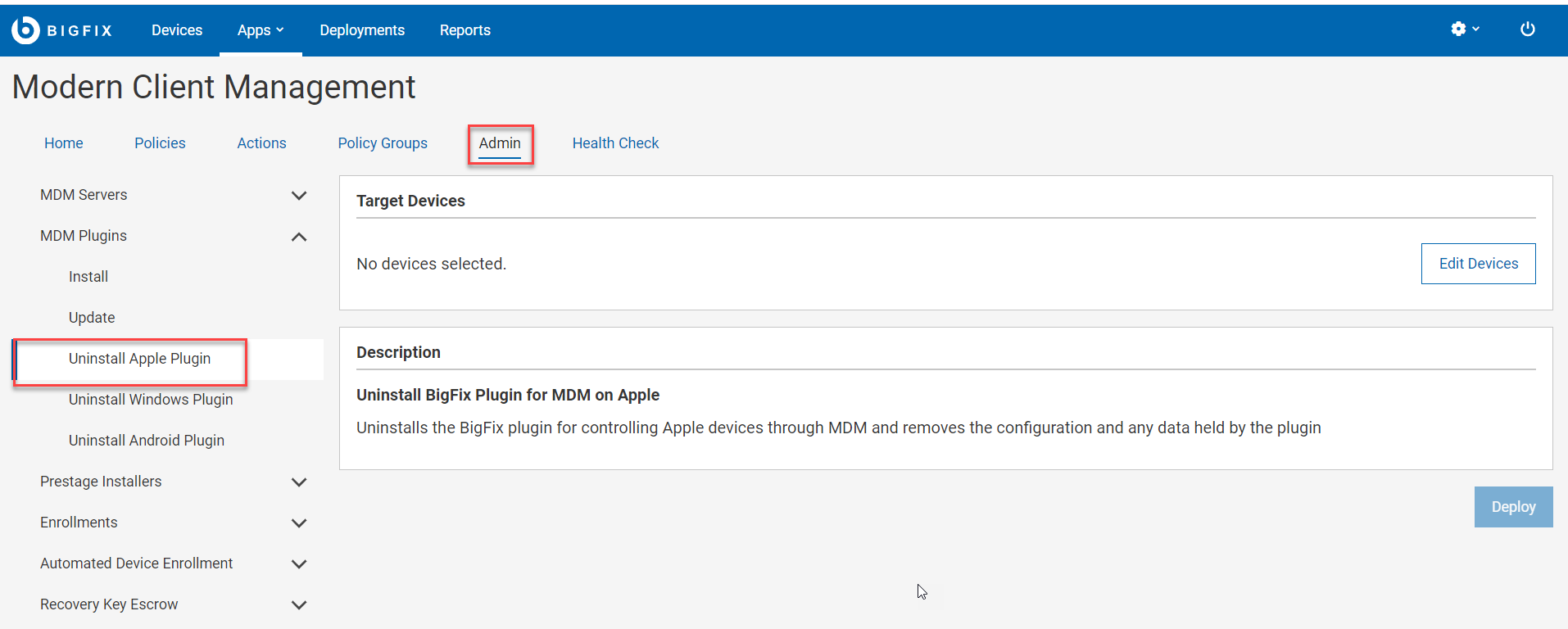Click the power logout icon
The width and height of the screenshot is (1568, 629).
[x=1527, y=29]
